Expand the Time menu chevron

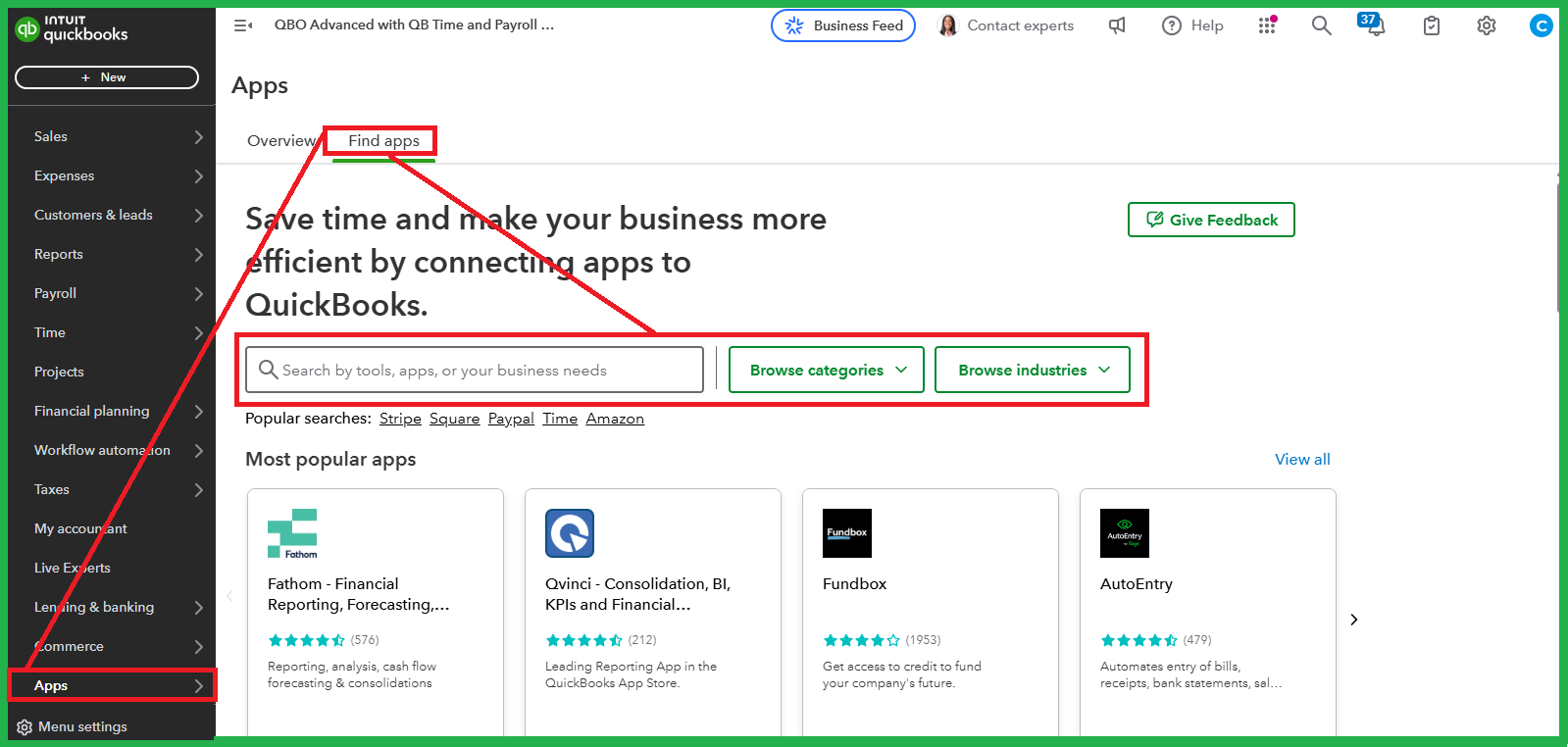pos(198,333)
